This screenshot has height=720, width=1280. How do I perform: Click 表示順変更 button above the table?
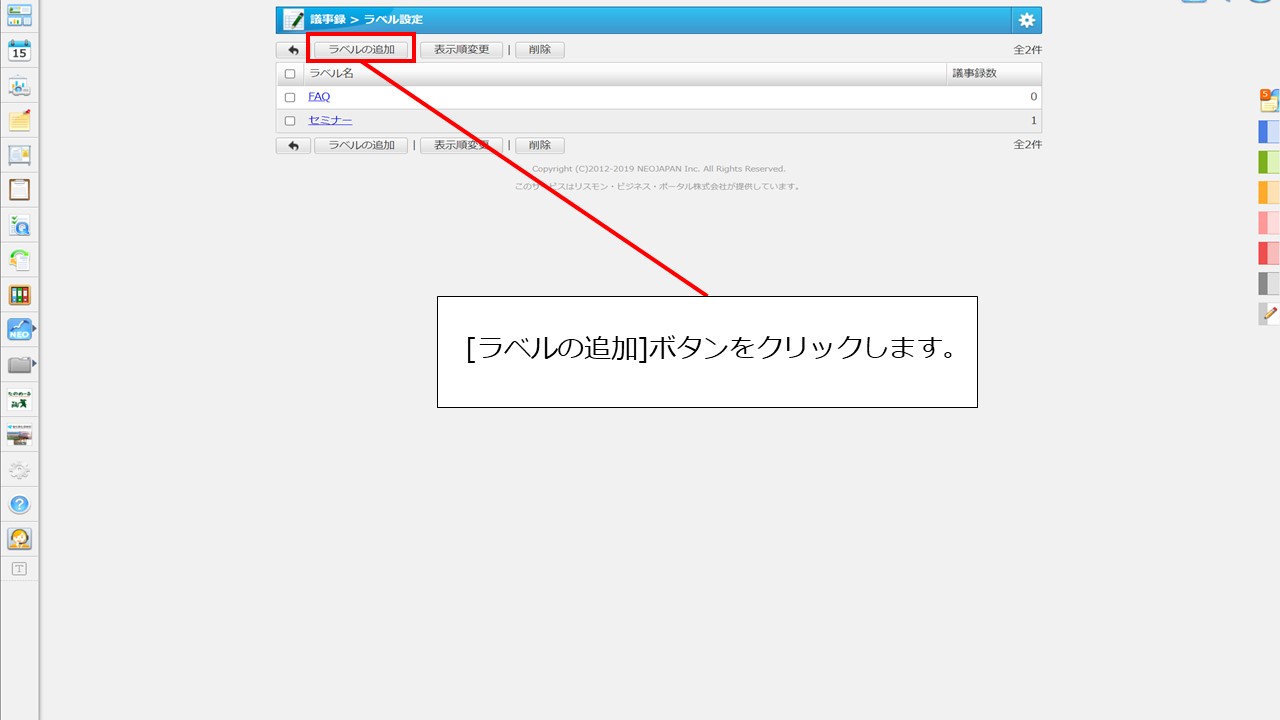click(x=461, y=50)
